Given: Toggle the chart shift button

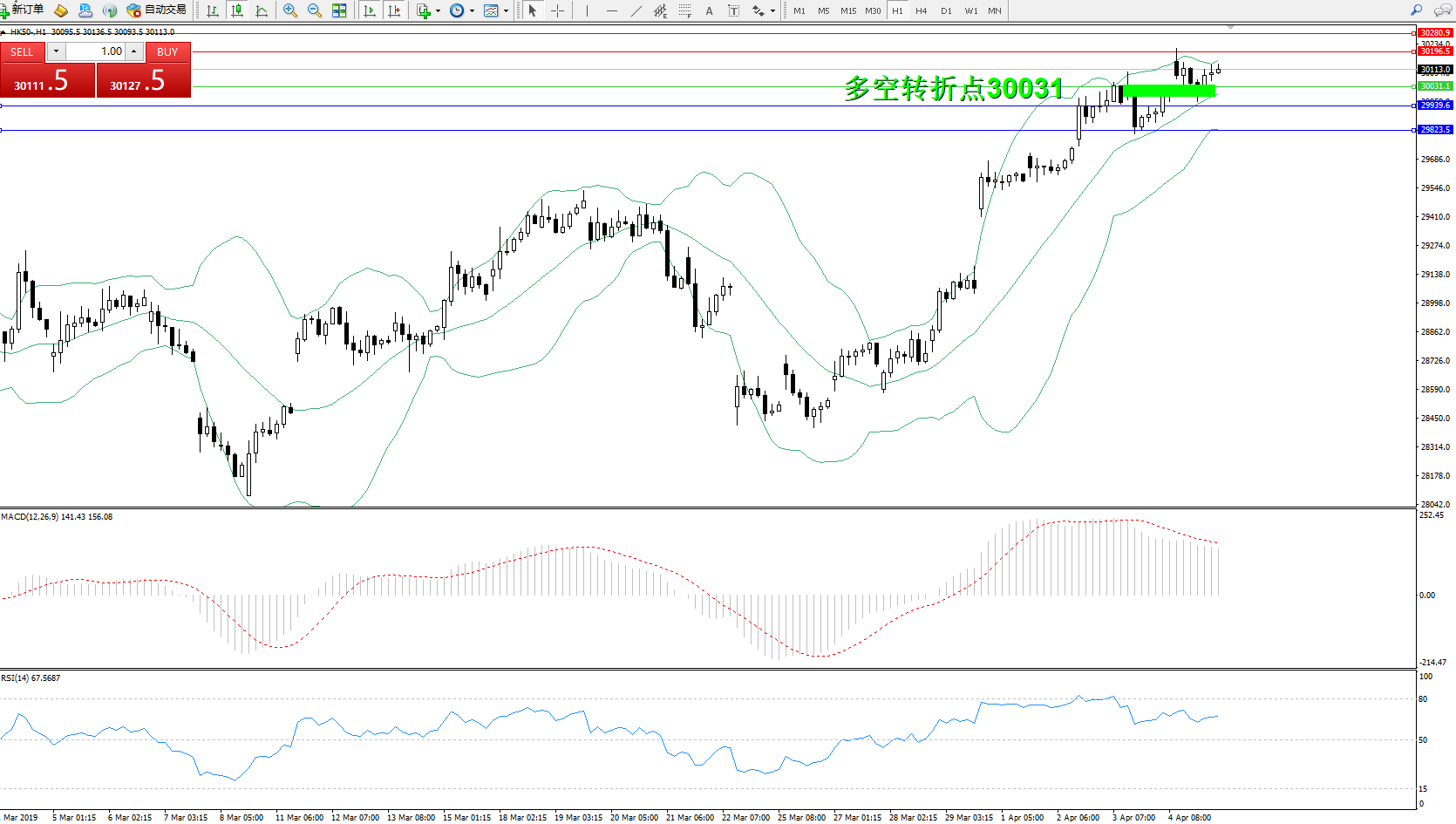Looking at the screenshot, I should click(x=394, y=10).
